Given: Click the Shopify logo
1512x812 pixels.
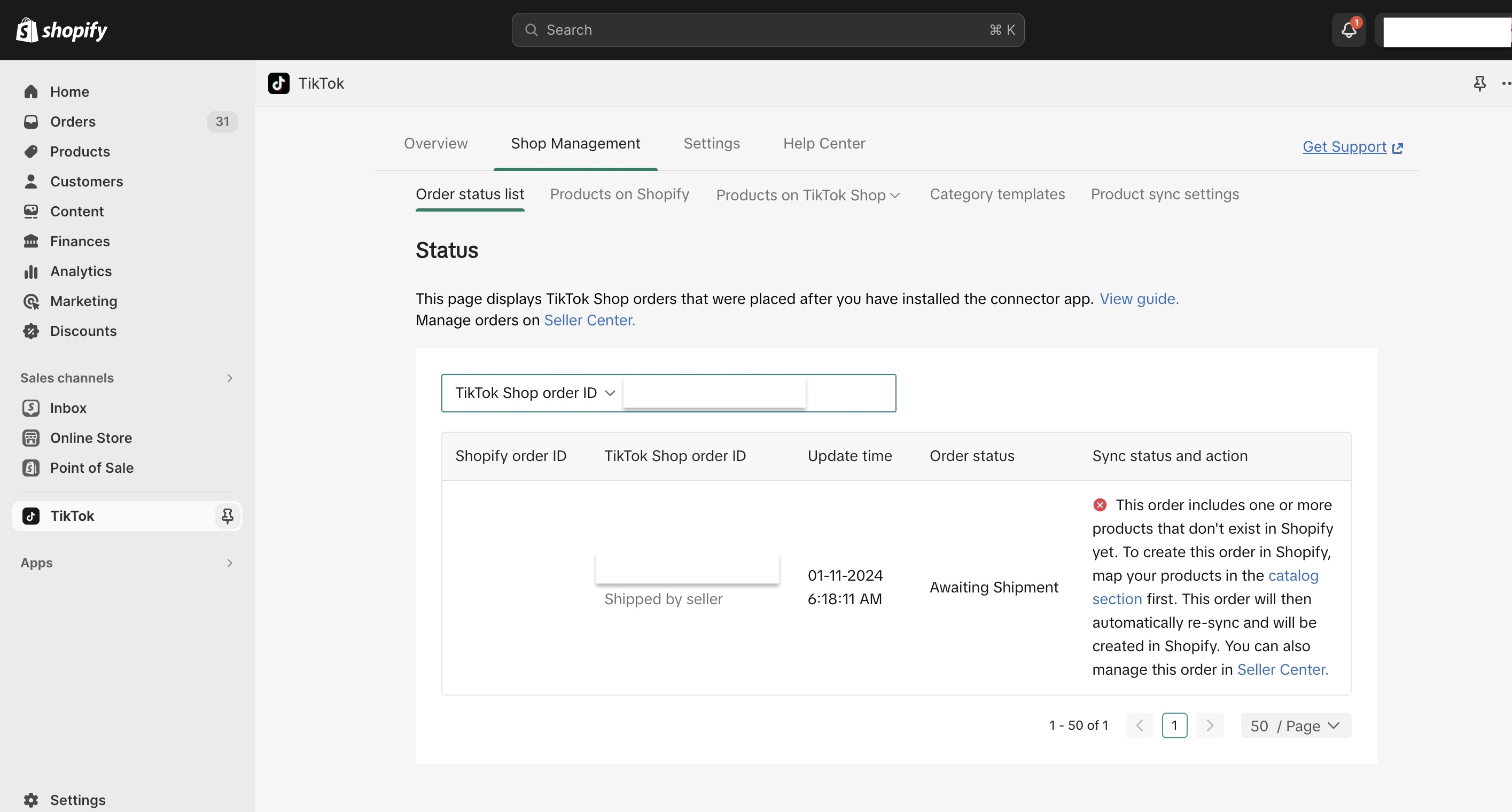Looking at the screenshot, I should (x=61, y=30).
